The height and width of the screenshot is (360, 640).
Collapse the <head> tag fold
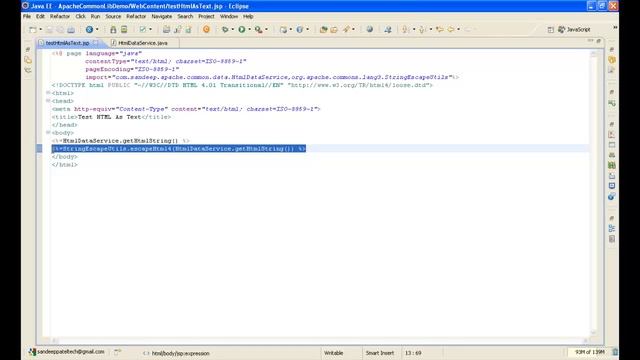[48, 101]
